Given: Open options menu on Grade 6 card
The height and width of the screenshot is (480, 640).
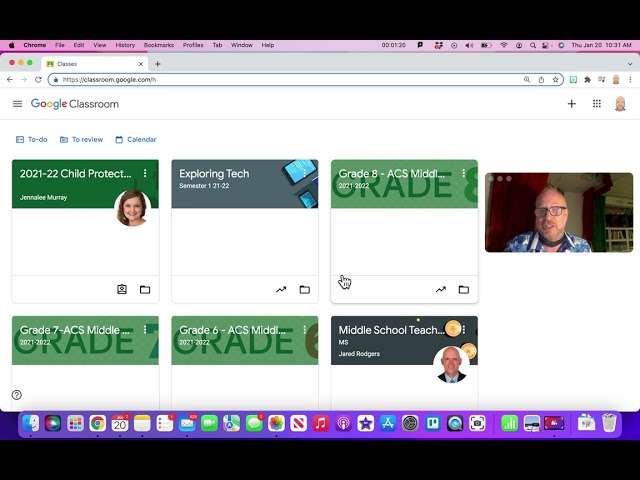Looking at the screenshot, I should pos(304,329).
